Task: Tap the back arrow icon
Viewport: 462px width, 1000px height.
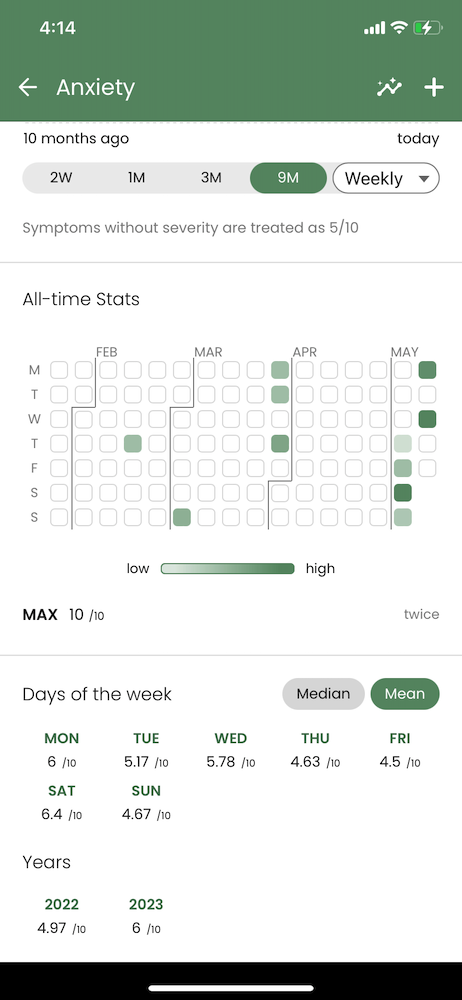Action: (28, 87)
